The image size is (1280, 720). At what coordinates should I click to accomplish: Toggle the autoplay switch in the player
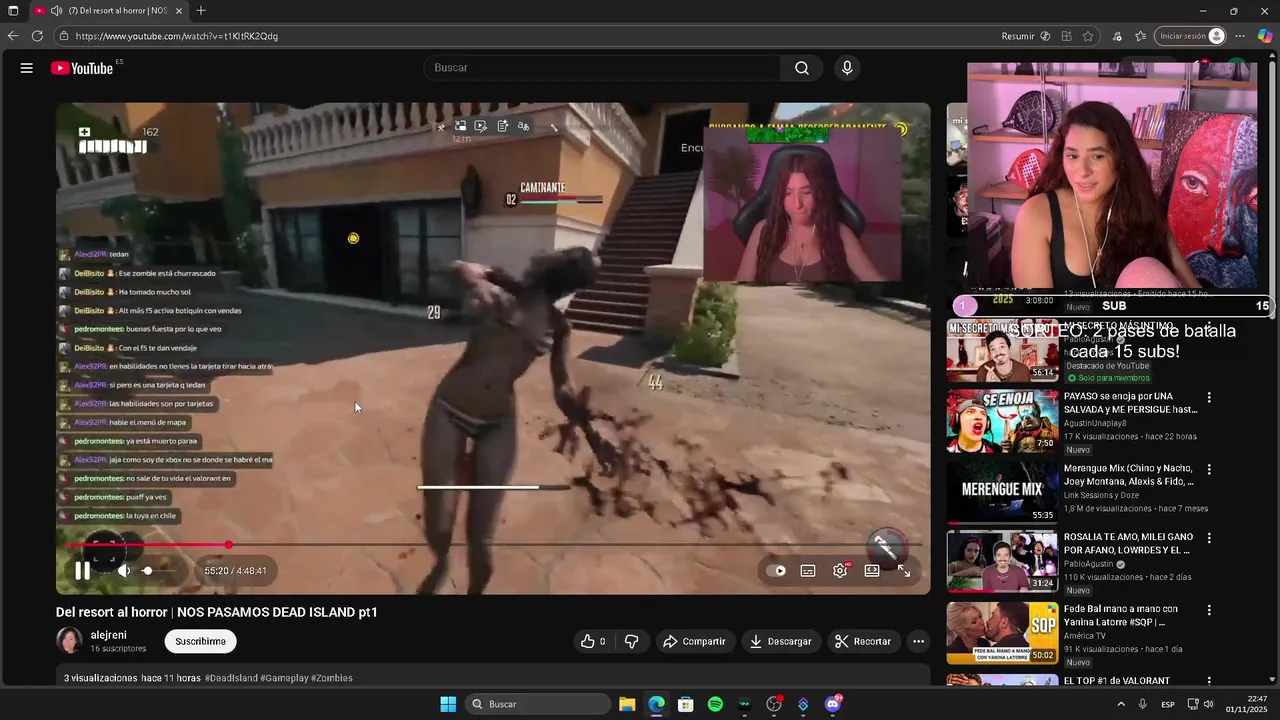coord(776,571)
